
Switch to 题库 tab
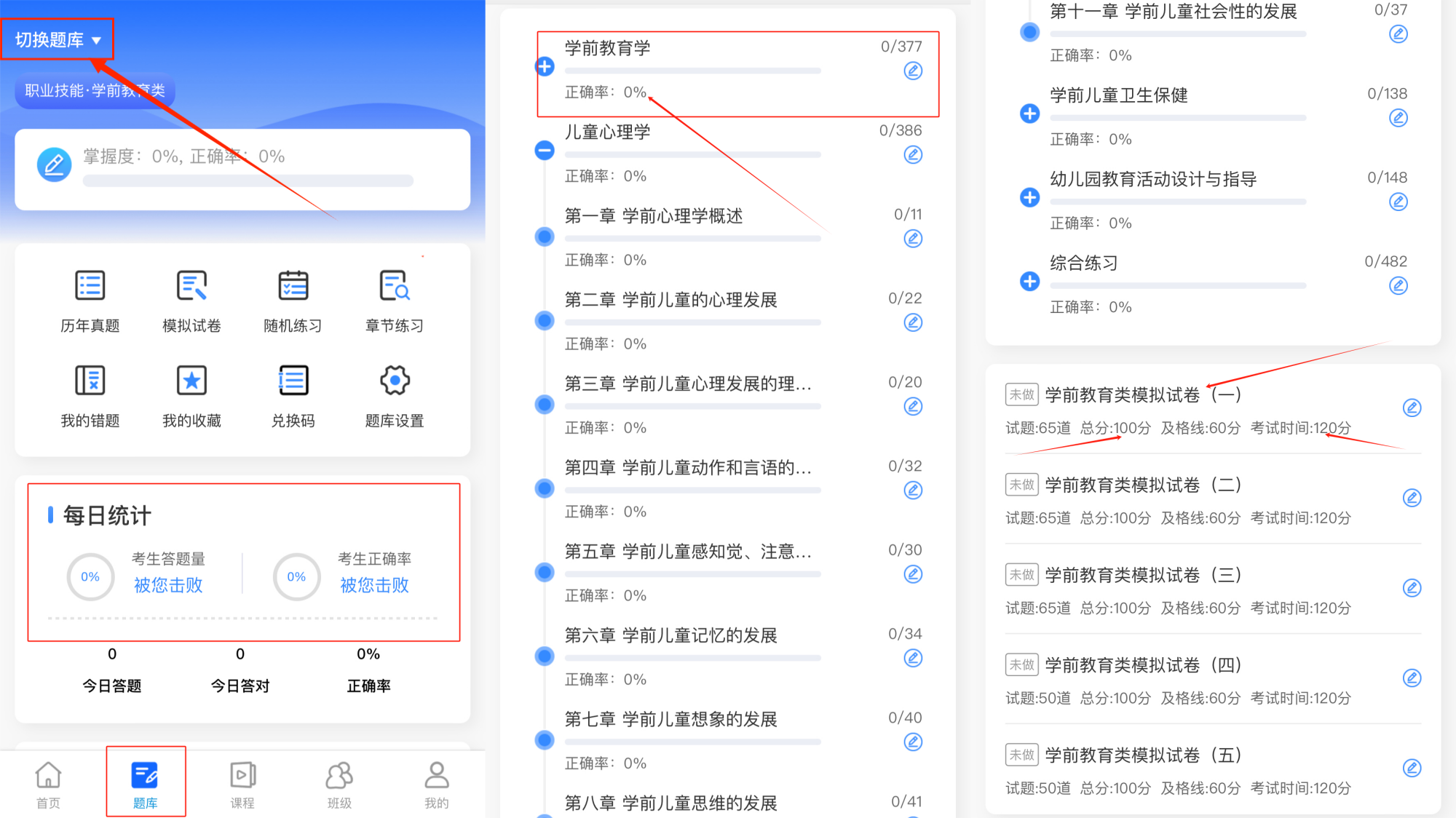[x=145, y=785]
